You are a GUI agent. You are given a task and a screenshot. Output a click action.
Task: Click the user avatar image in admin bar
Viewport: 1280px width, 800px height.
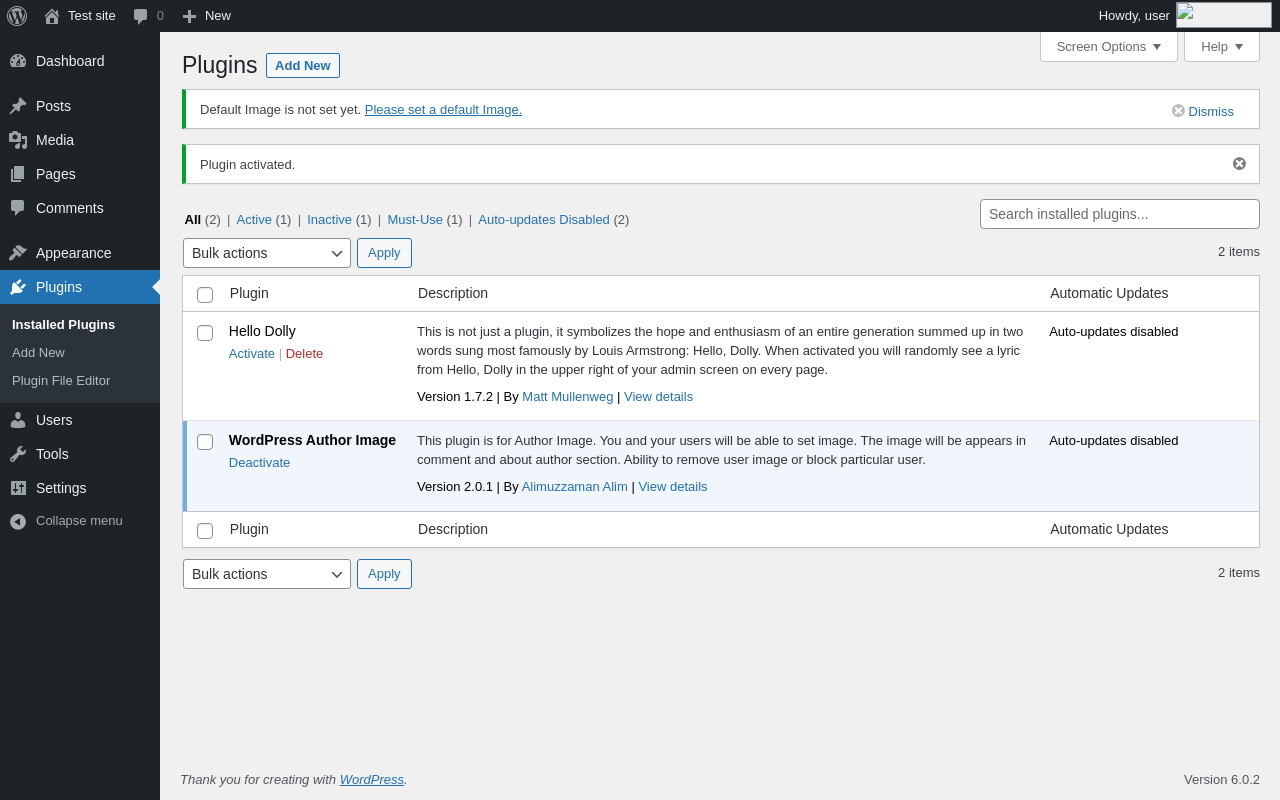[1224, 15]
